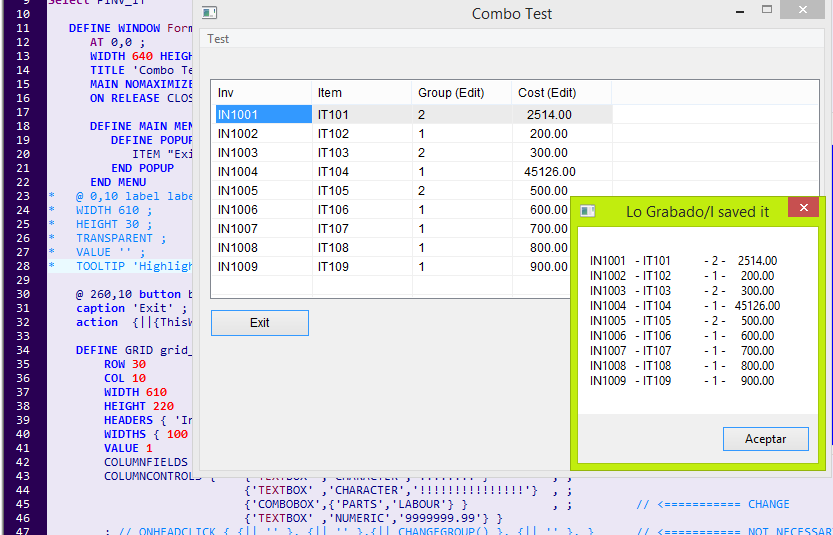Viewport: 833px width, 535px height.
Task: Click the Cost (Edit) column header
Action: pos(560,93)
